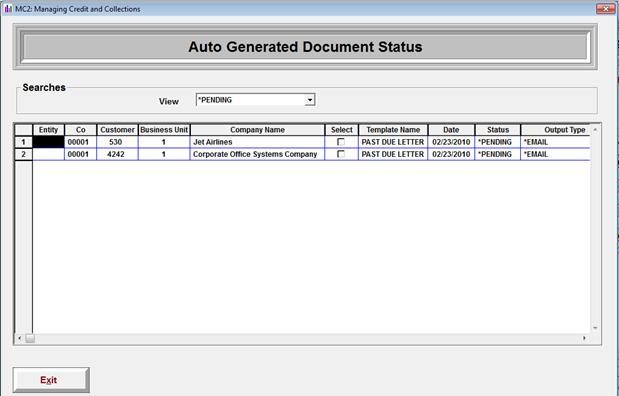Click the MC2 application icon in title bar
The image size is (619, 396).
coord(8,9)
